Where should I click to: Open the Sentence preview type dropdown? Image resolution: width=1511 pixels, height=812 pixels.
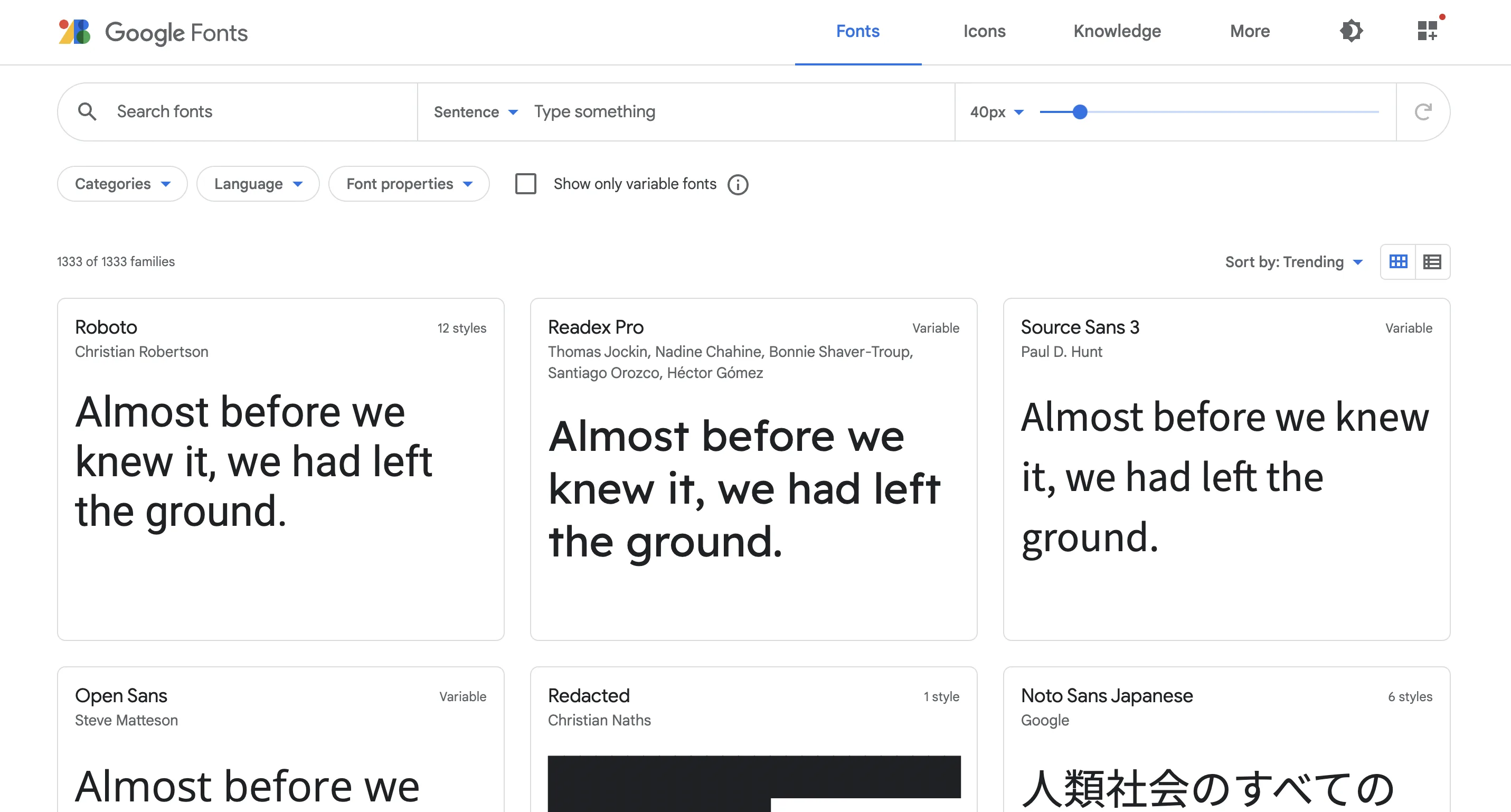476,111
